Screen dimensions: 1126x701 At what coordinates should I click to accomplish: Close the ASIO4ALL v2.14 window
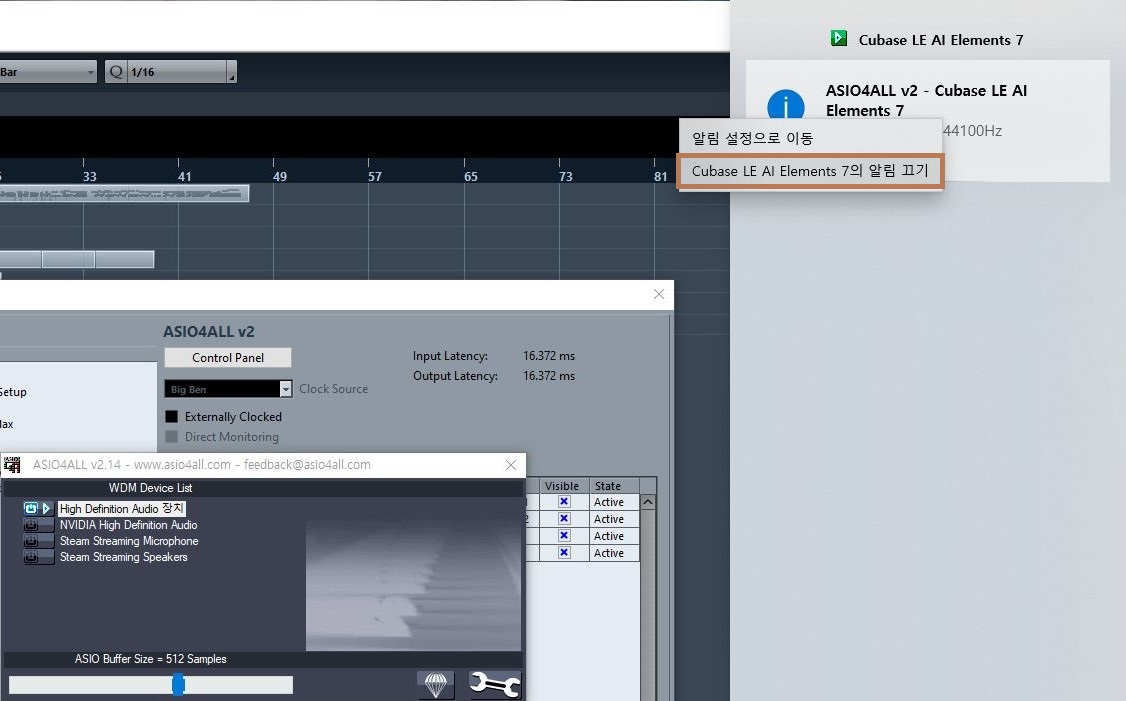pos(511,465)
